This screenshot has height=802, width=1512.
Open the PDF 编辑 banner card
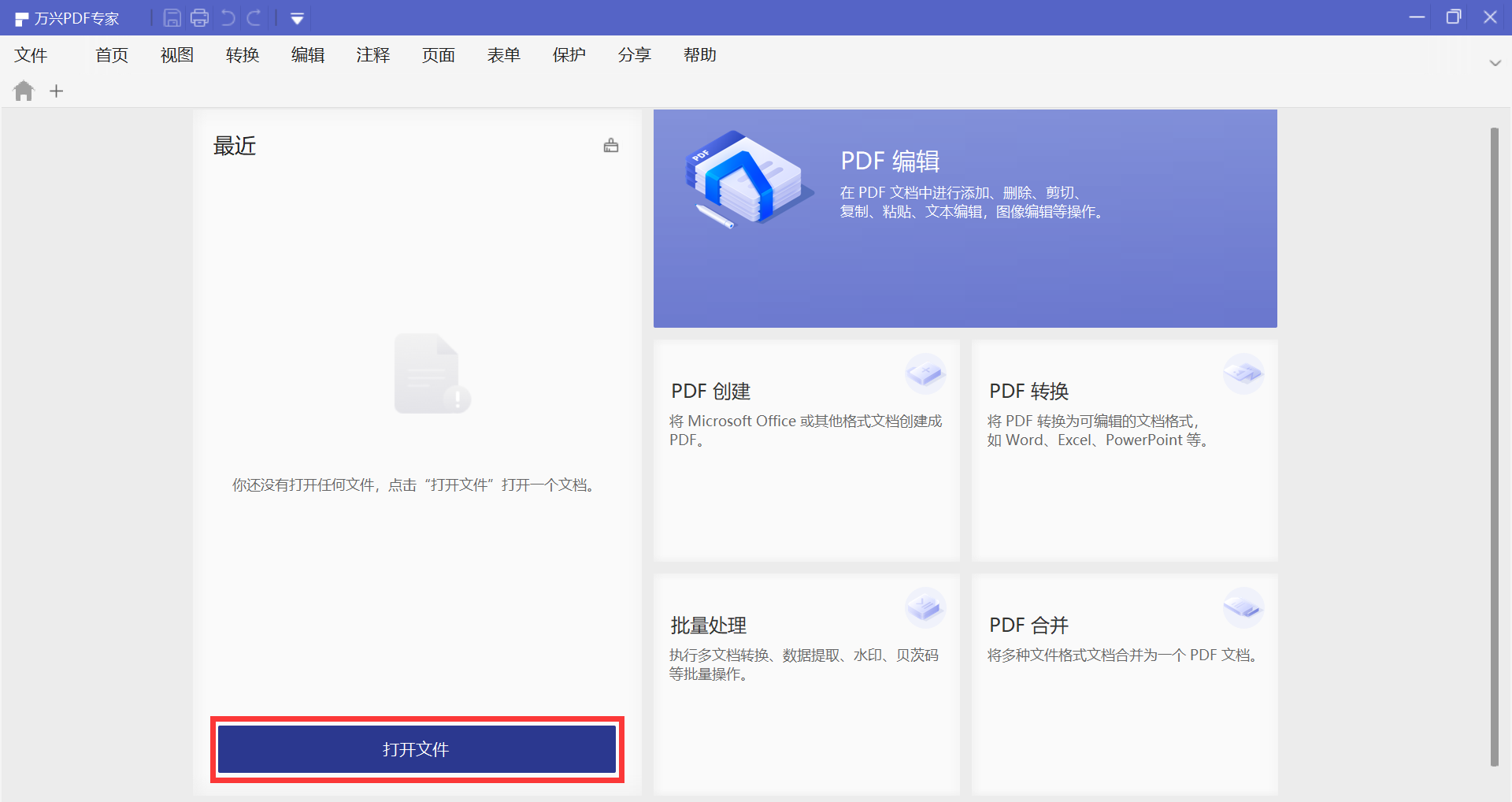tap(965, 218)
